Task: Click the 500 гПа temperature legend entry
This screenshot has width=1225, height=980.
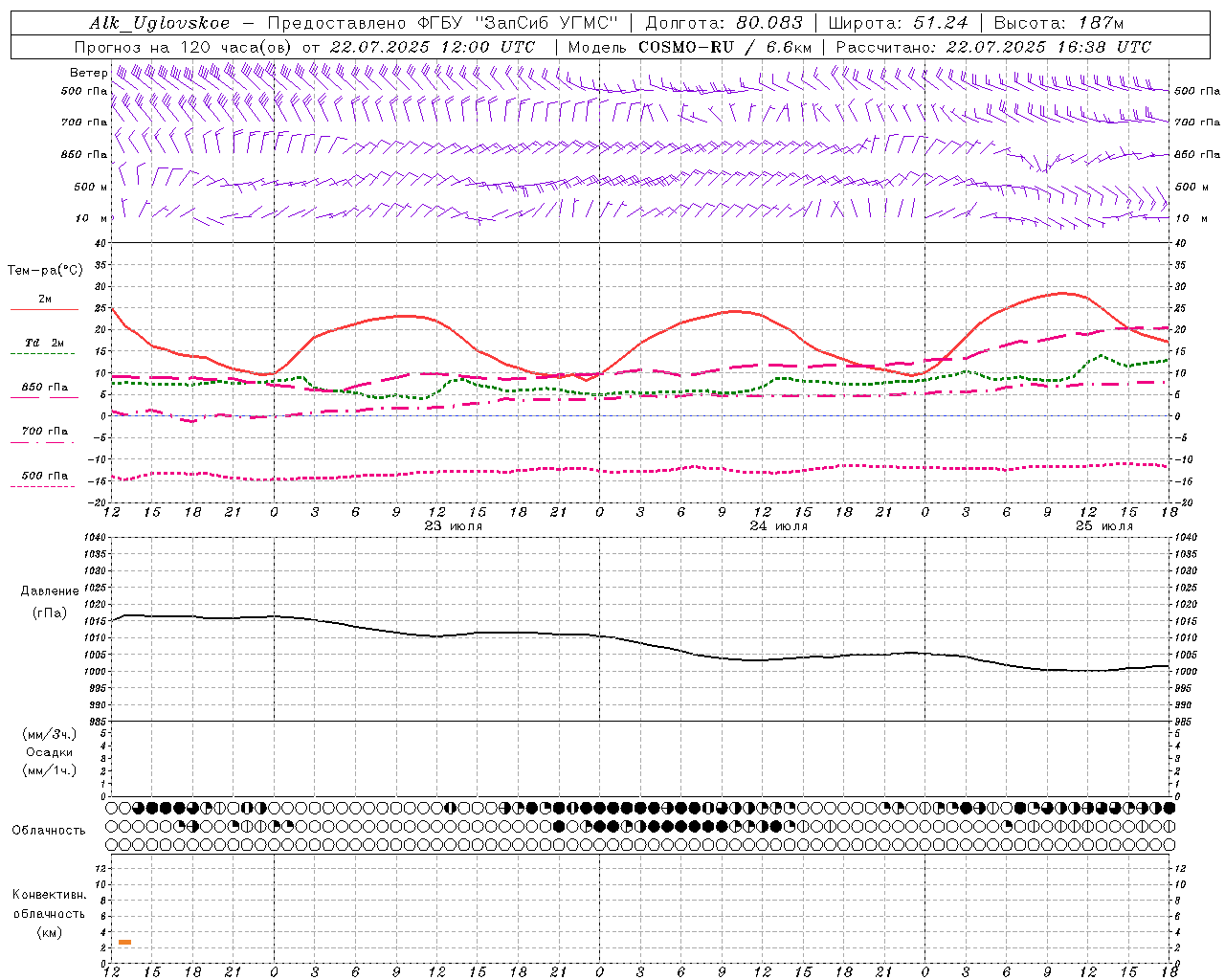Action: (x=44, y=476)
